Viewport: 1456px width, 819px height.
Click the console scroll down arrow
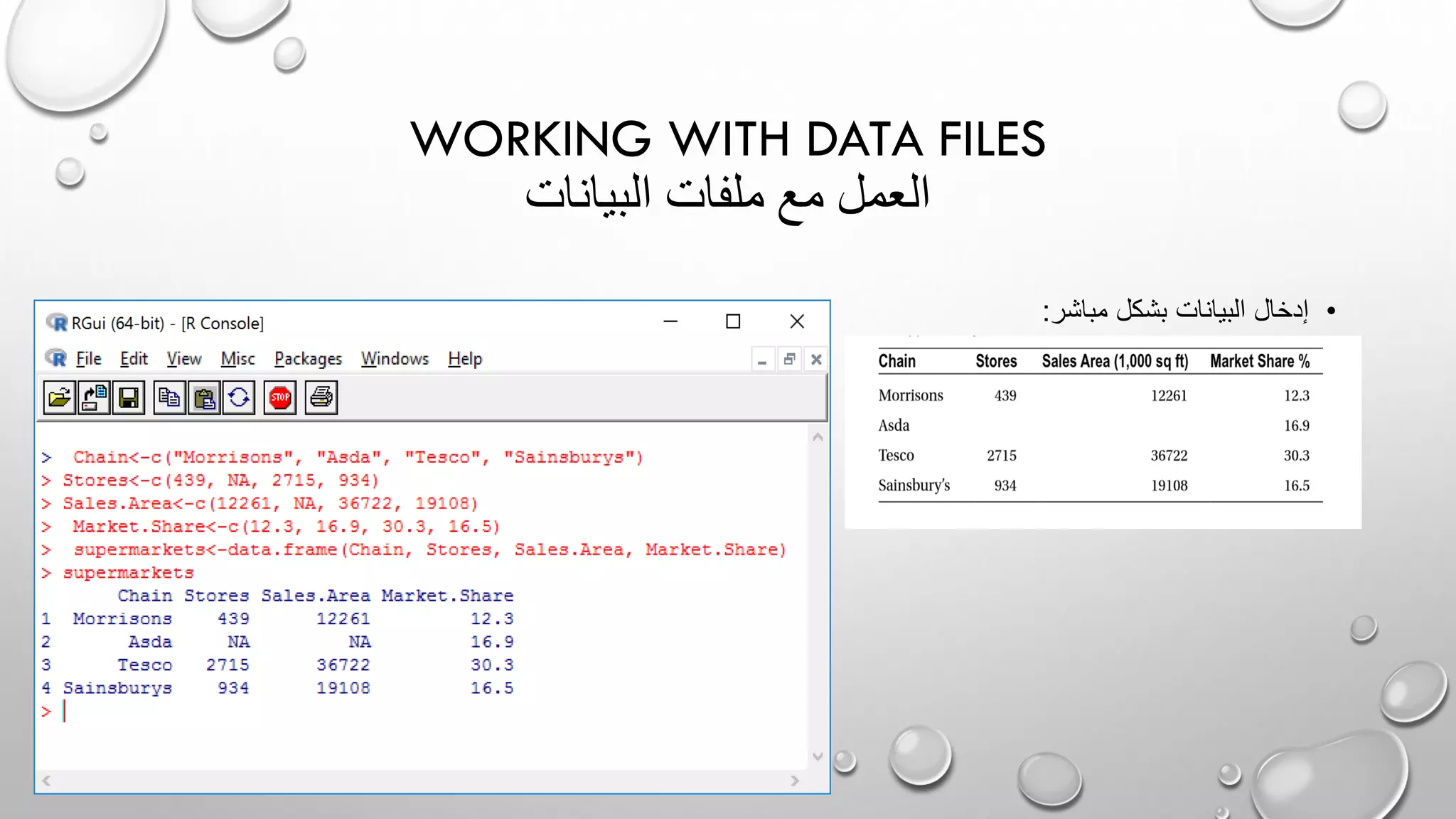click(818, 757)
